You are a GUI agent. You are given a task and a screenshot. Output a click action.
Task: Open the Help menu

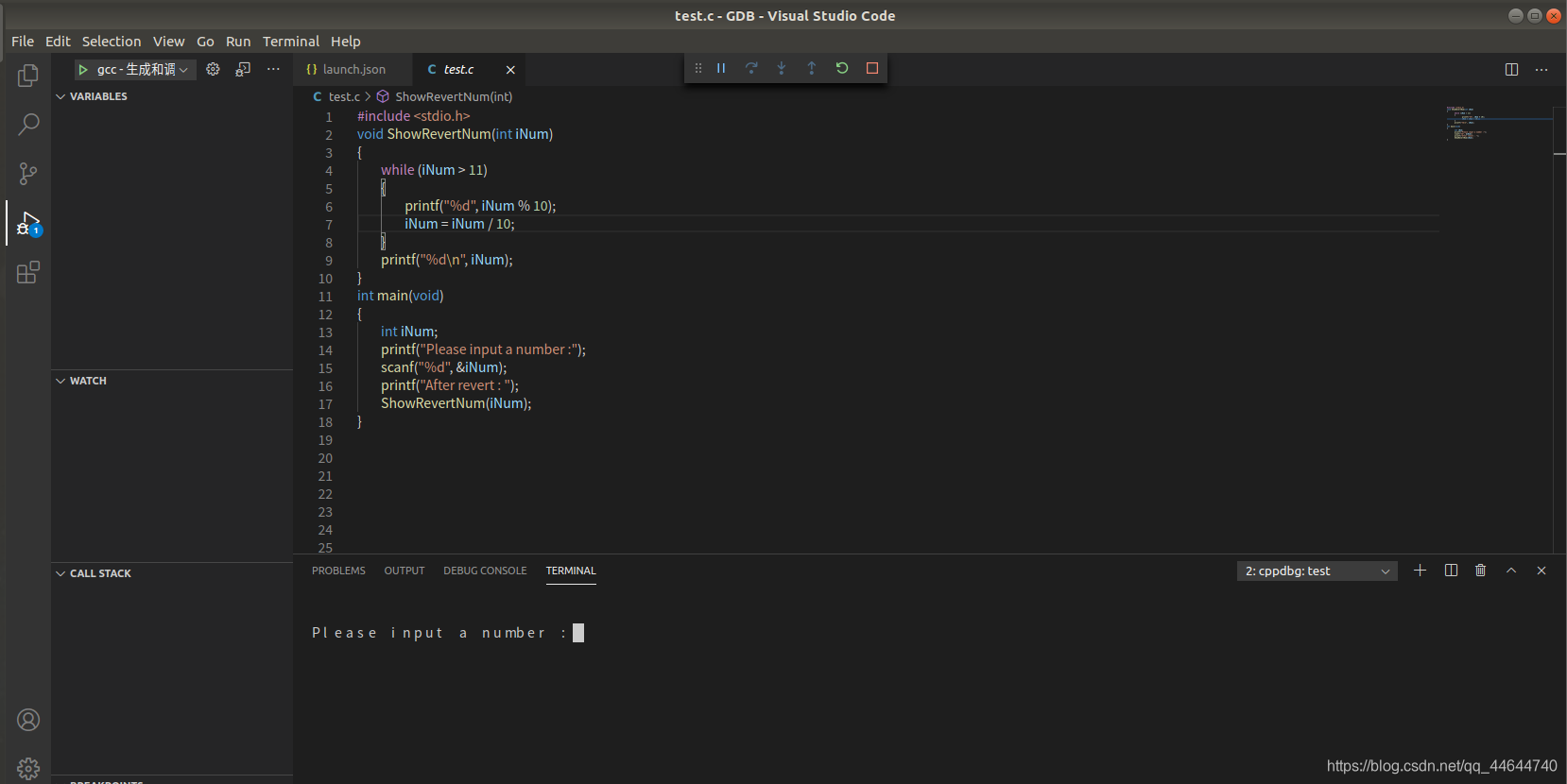tap(346, 42)
